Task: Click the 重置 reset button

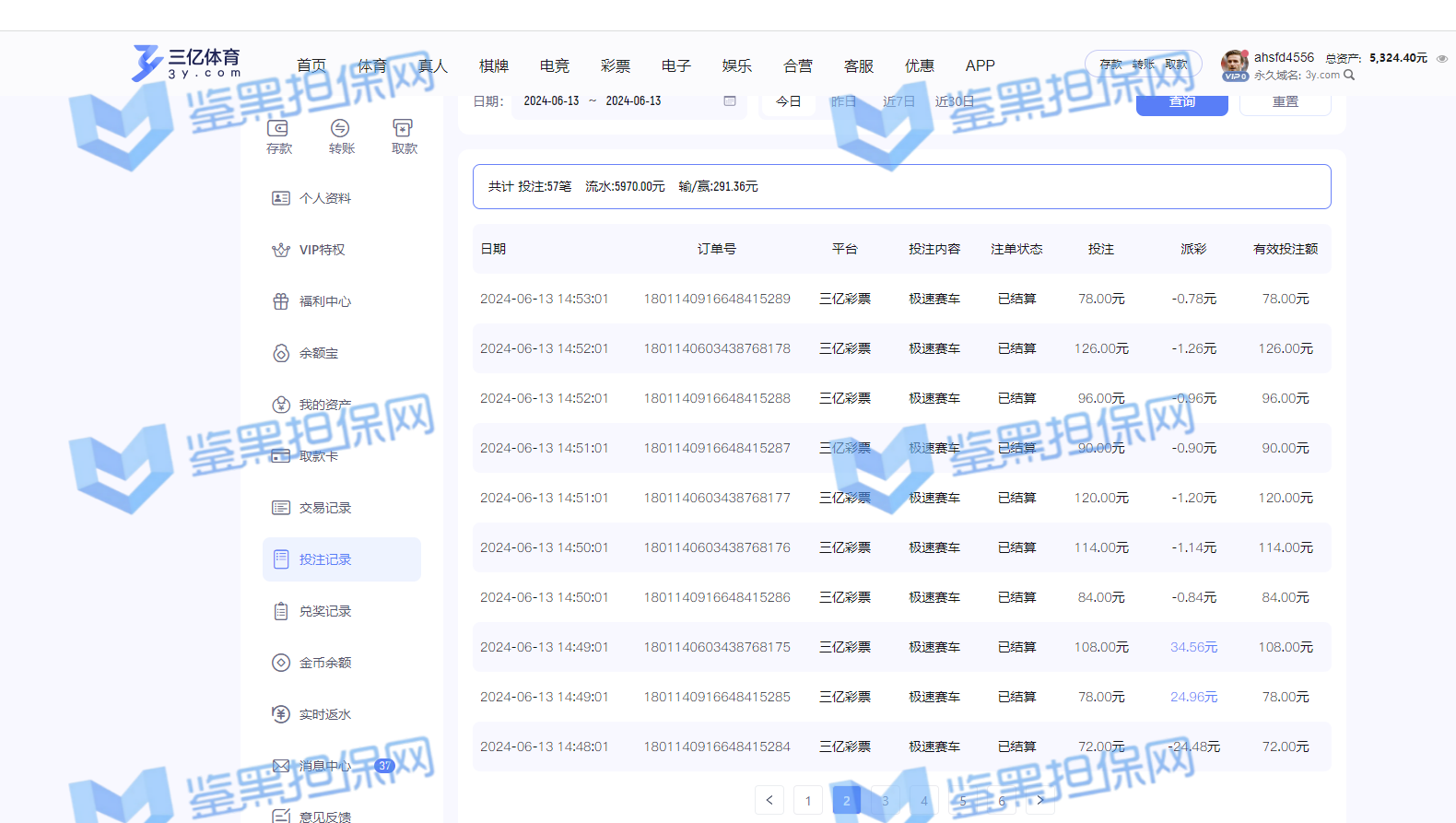Action: tap(1285, 102)
